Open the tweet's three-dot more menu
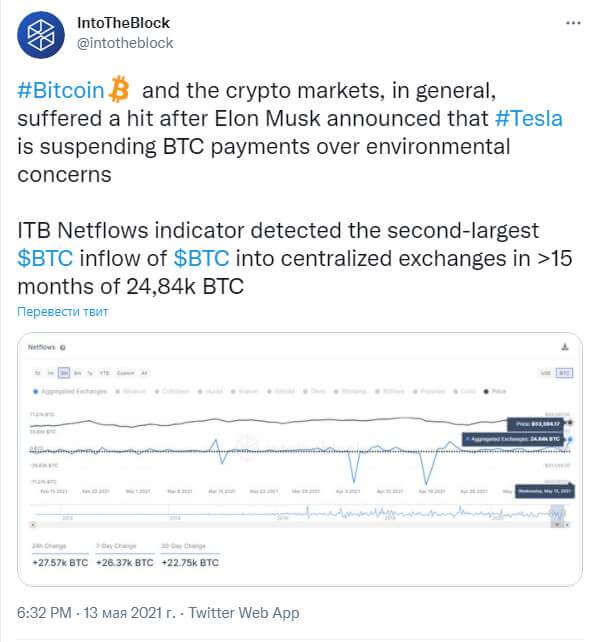This screenshot has height=642, width=598. pyautogui.click(x=573, y=23)
